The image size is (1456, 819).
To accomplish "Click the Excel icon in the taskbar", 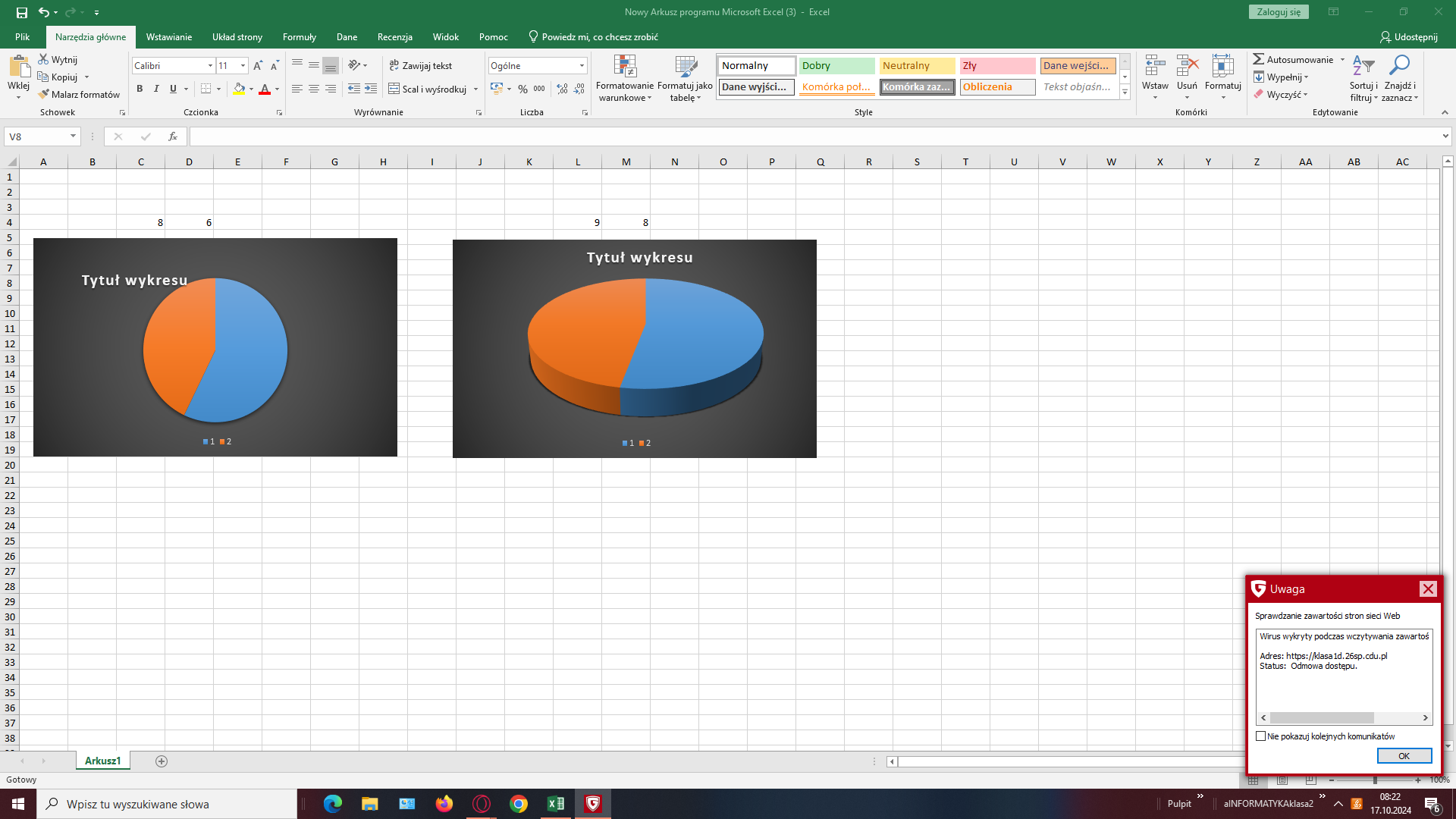I will pyautogui.click(x=555, y=804).
